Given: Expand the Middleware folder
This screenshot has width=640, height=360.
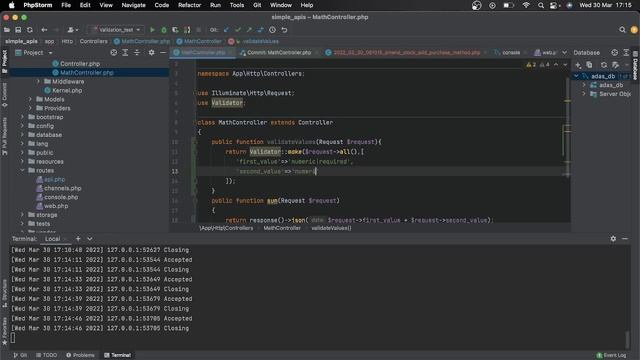Looking at the screenshot, I should point(38,82).
